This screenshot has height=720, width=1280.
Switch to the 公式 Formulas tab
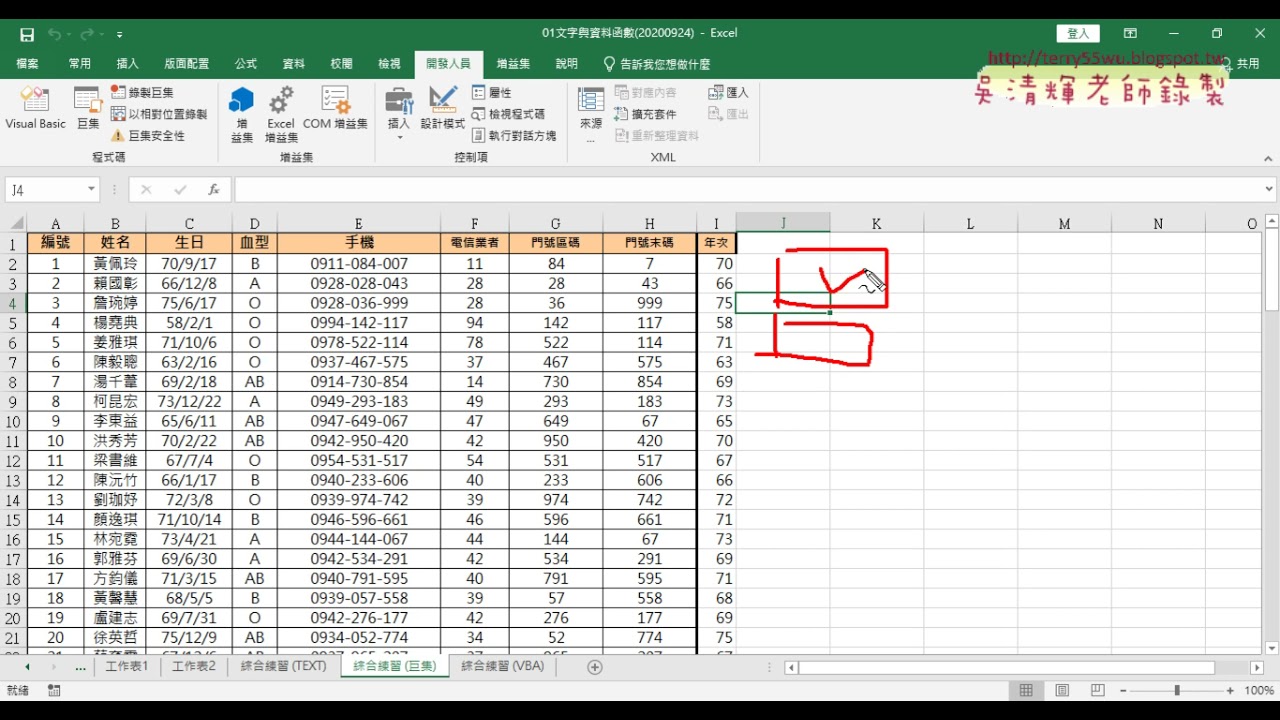point(246,64)
